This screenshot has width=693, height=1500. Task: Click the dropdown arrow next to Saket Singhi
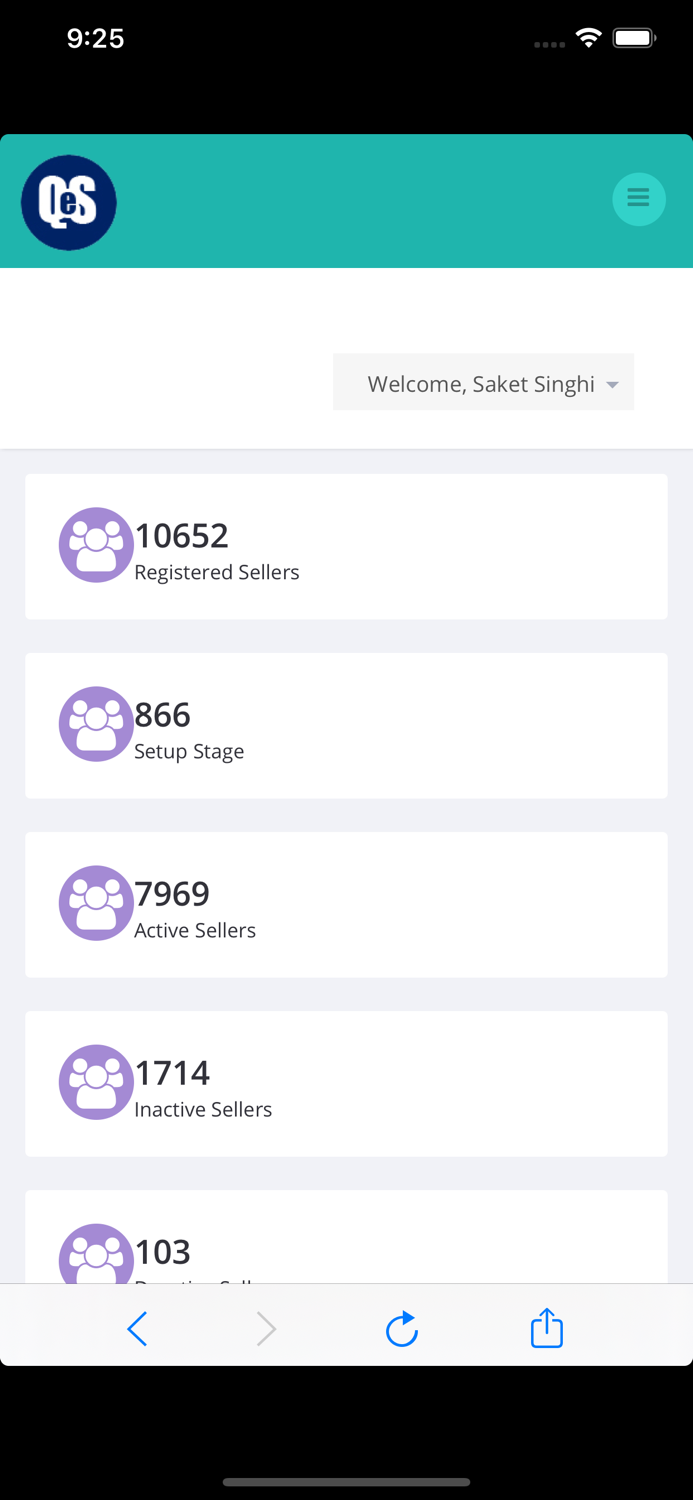click(x=611, y=383)
